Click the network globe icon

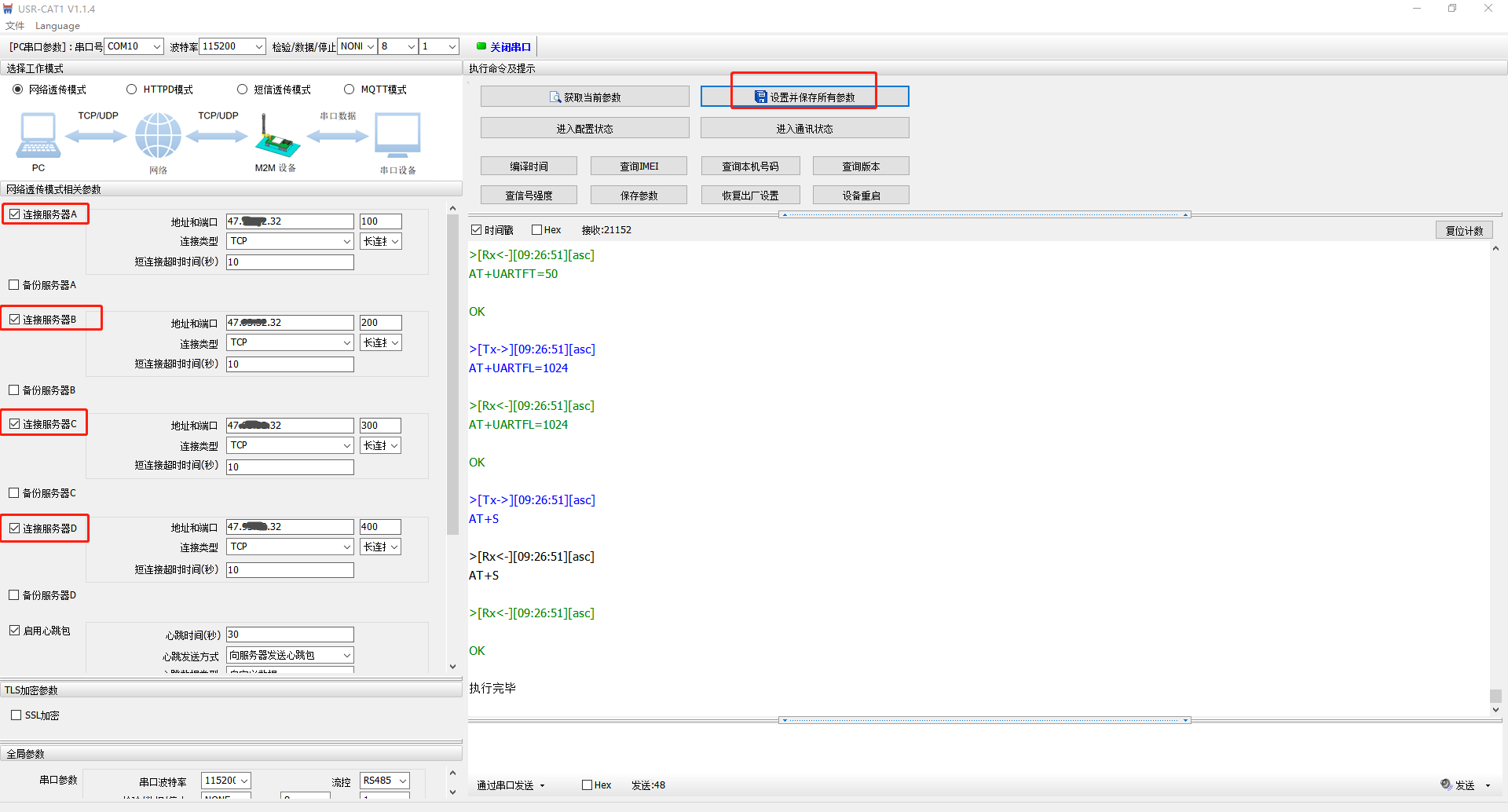point(158,135)
